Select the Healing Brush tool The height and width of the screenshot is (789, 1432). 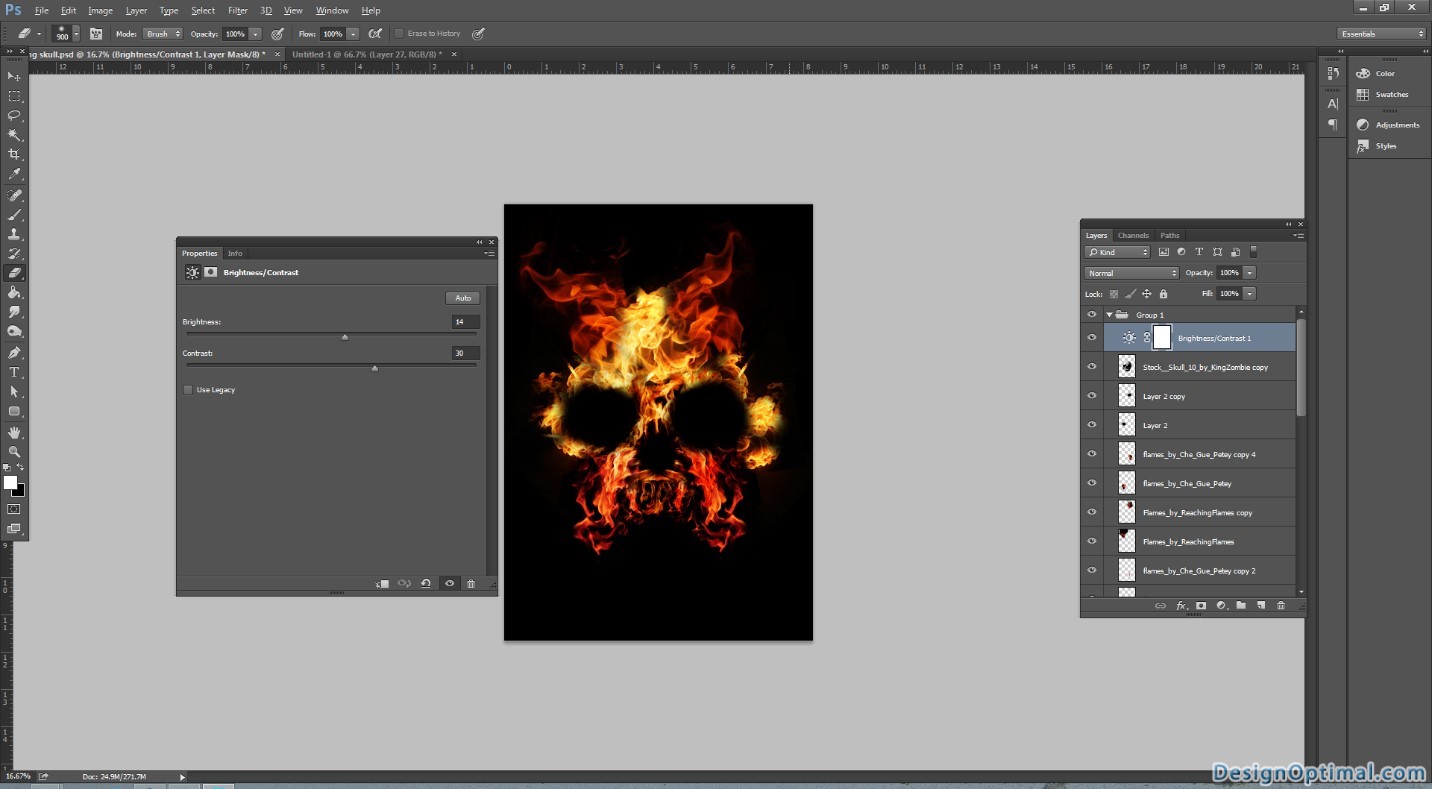point(14,196)
